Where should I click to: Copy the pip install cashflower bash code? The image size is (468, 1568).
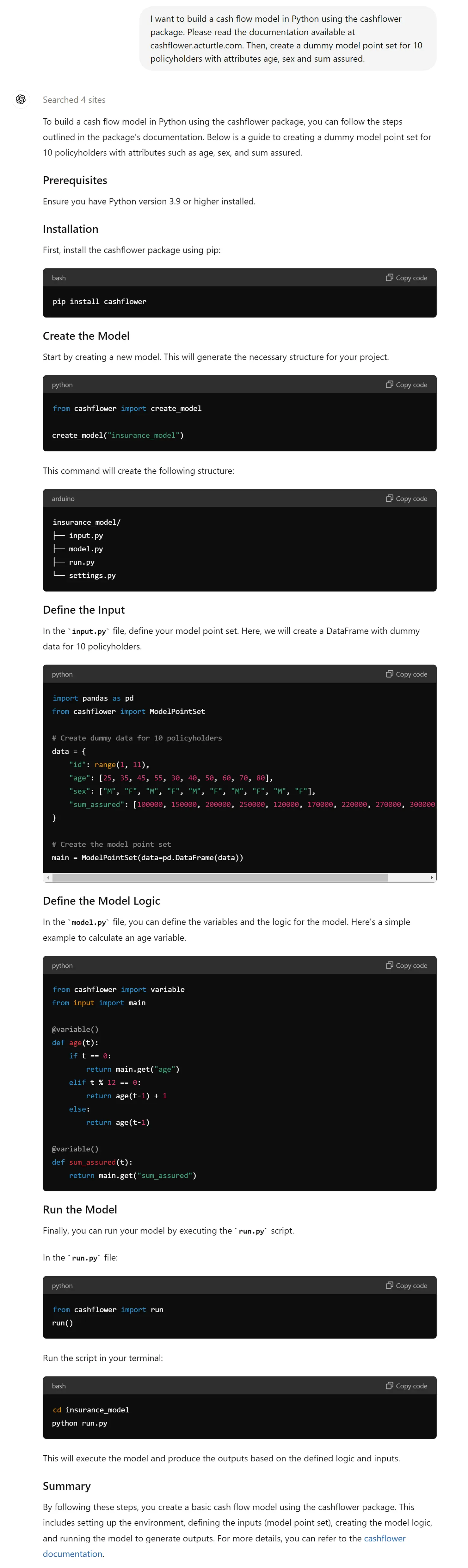pos(406,278)
